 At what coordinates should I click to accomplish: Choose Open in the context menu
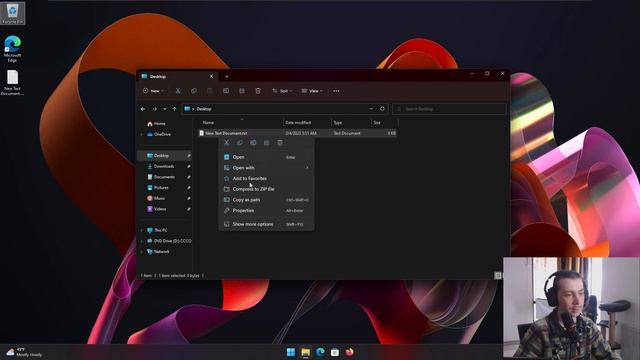[267, 157]
